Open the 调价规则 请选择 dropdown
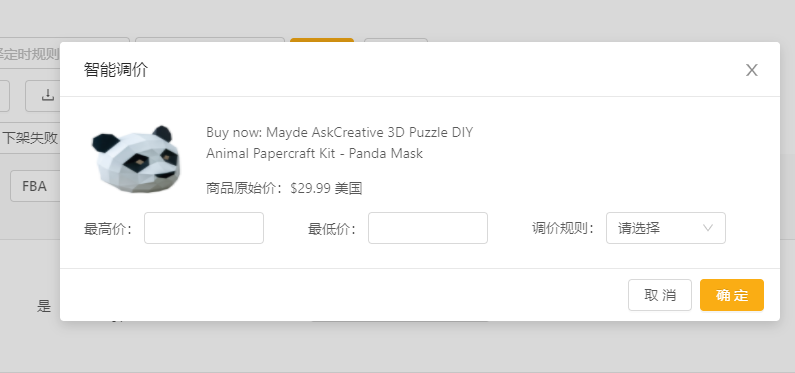The image size is (795, 373). pyautogui.click(x=666, y=228)
